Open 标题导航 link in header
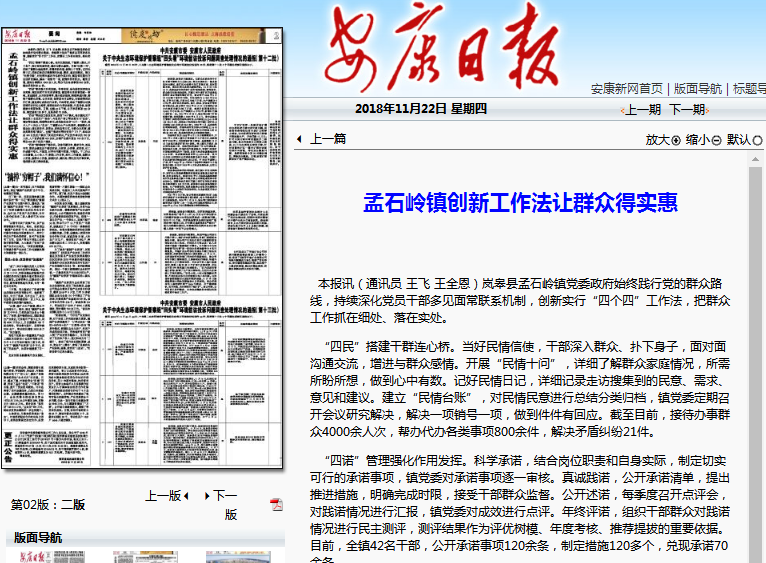This screenshot has height=563, width=766. (749, 89)
